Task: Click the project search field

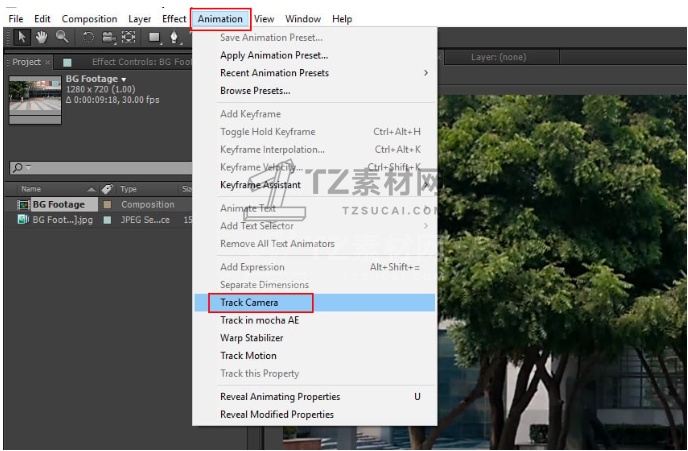Action: point(101,168)
